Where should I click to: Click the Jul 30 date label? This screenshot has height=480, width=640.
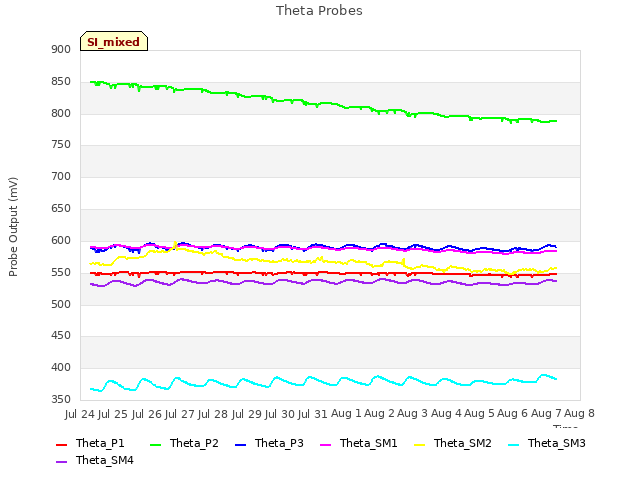coord(279,414)
